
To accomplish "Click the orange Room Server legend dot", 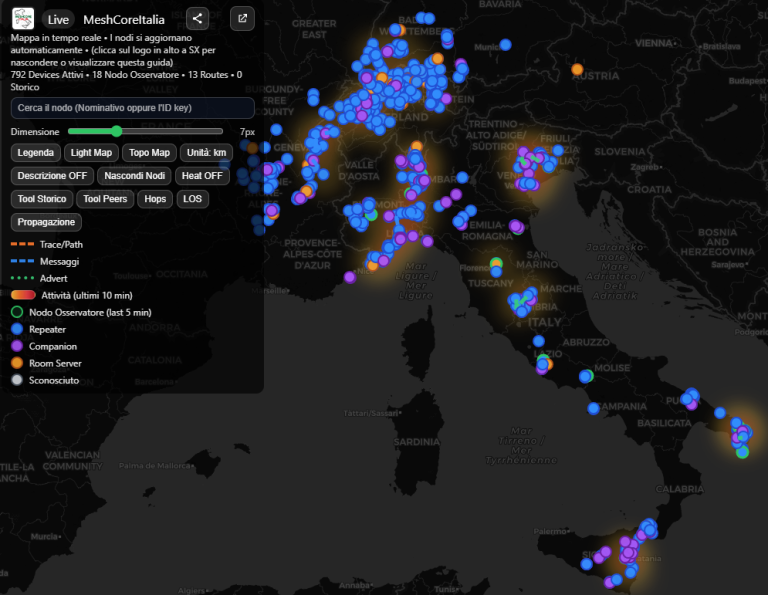I will pos(17,363).
